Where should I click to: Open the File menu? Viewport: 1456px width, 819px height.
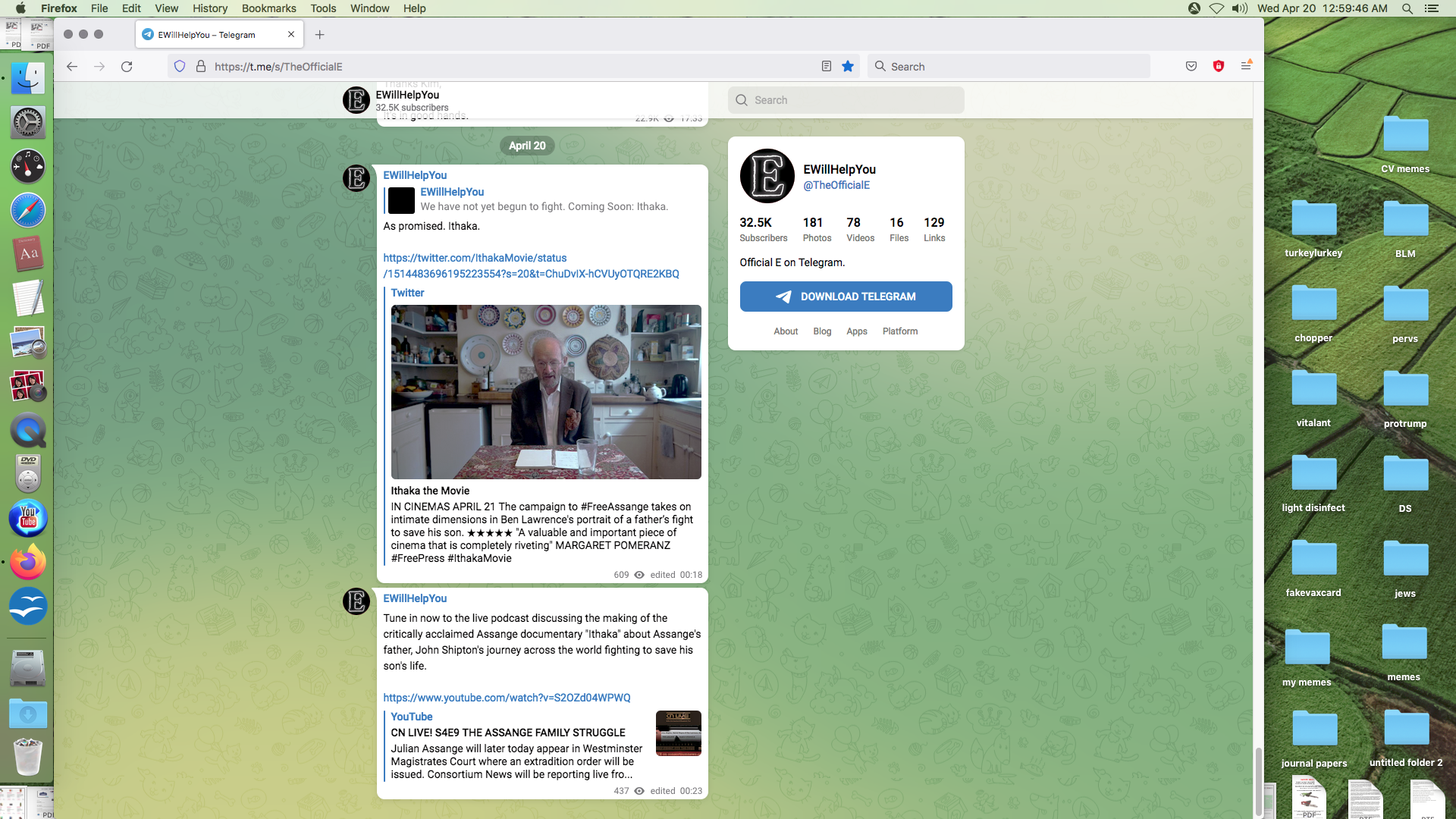click(99, 8)
